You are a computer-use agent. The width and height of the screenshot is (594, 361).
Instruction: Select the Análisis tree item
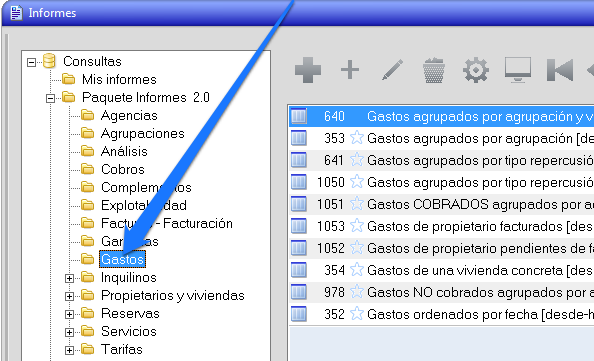pyautogui.click(x=124, y=151)
